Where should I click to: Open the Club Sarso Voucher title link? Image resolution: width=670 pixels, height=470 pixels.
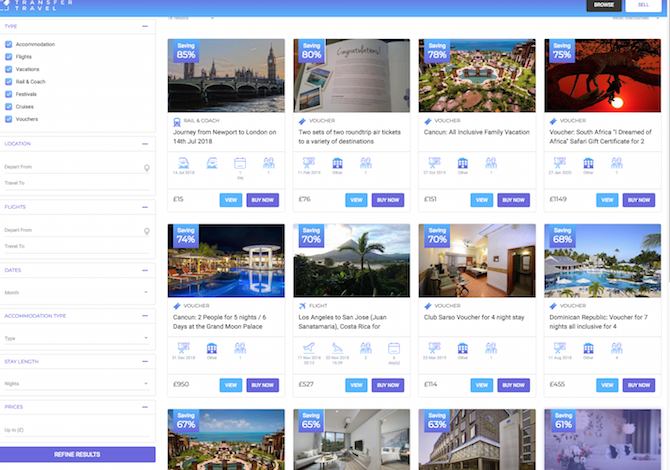tap(474, 317)
